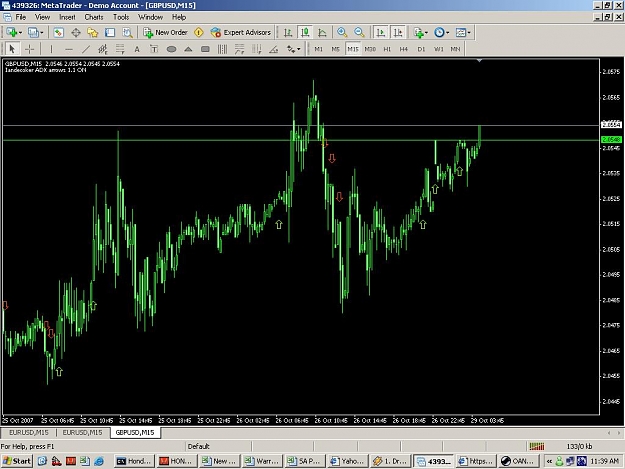
Task: Switch chart to H4 timeframe
Action: (404, 49)
